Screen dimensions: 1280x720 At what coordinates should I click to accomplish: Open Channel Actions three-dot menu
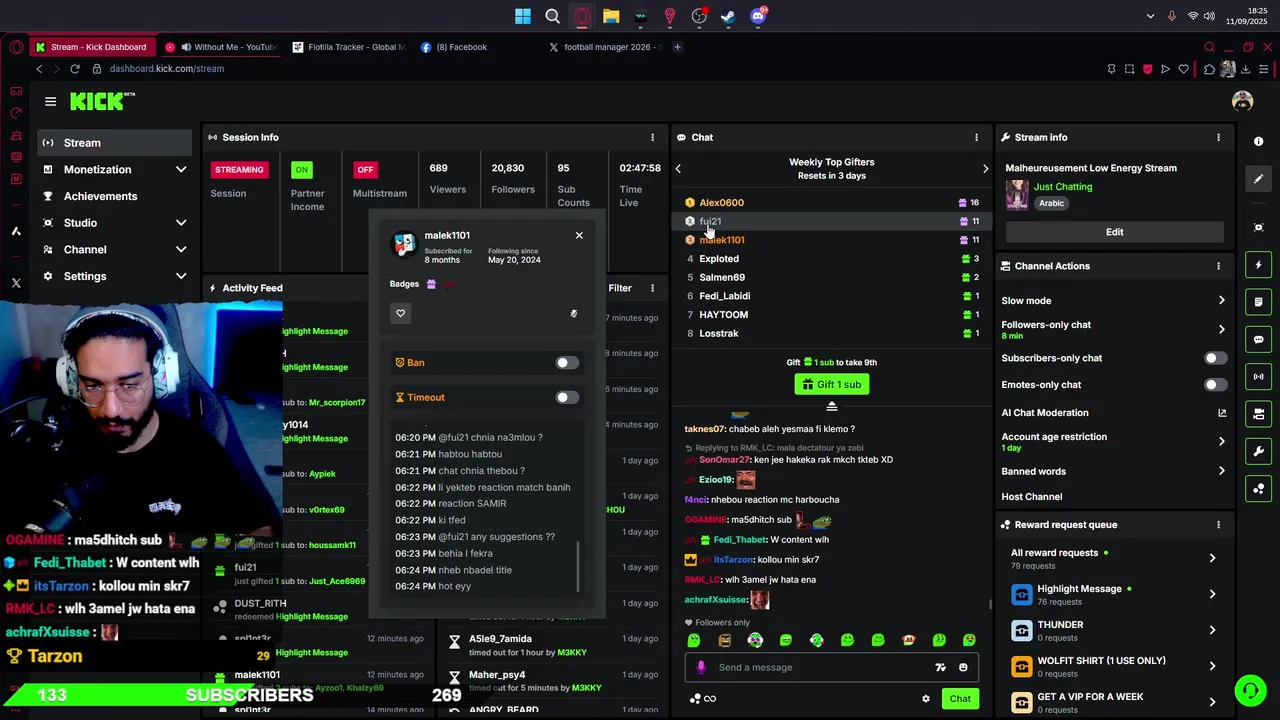coord(1218,266)
